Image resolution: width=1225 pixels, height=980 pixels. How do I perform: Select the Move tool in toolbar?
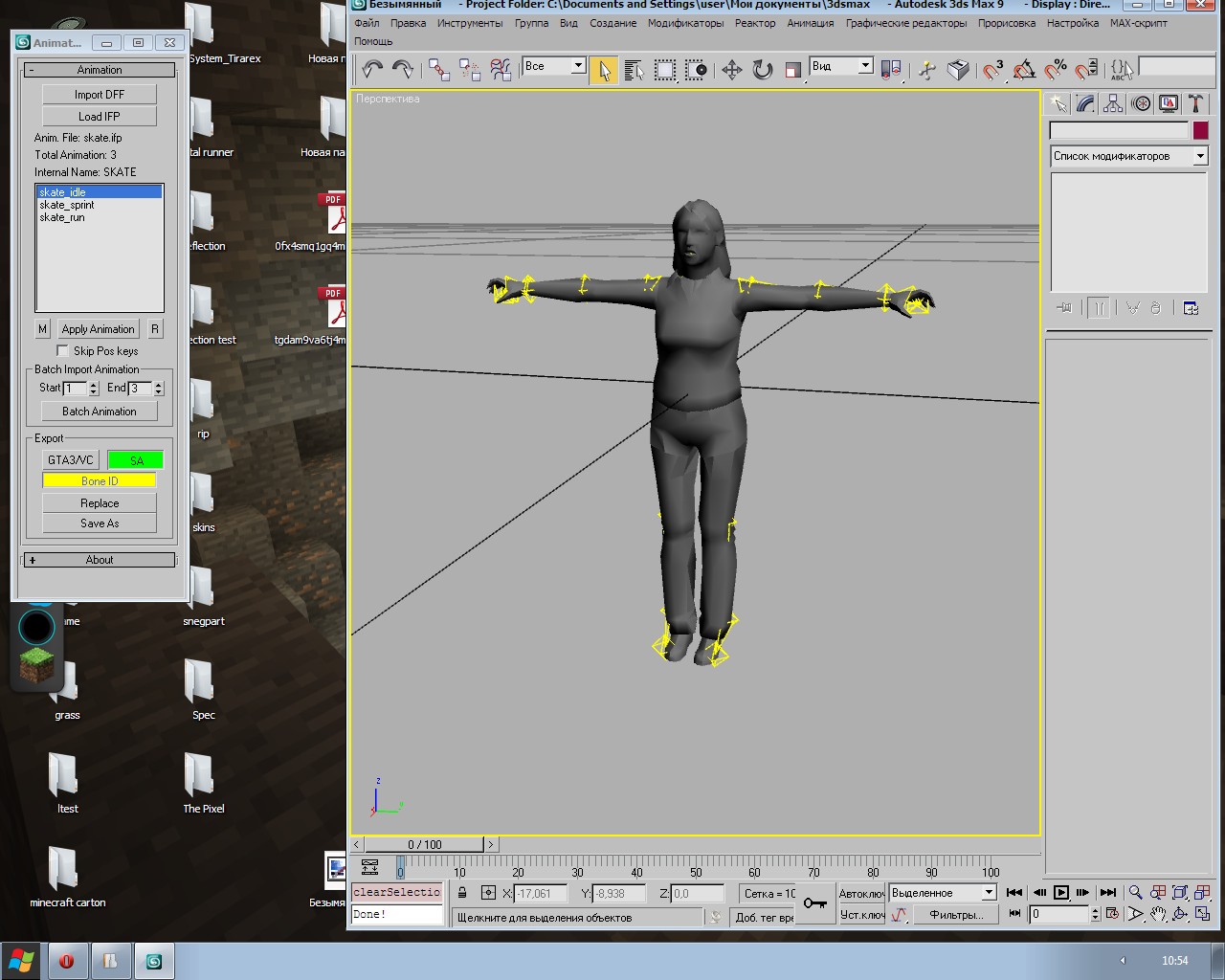pos(731,69)
